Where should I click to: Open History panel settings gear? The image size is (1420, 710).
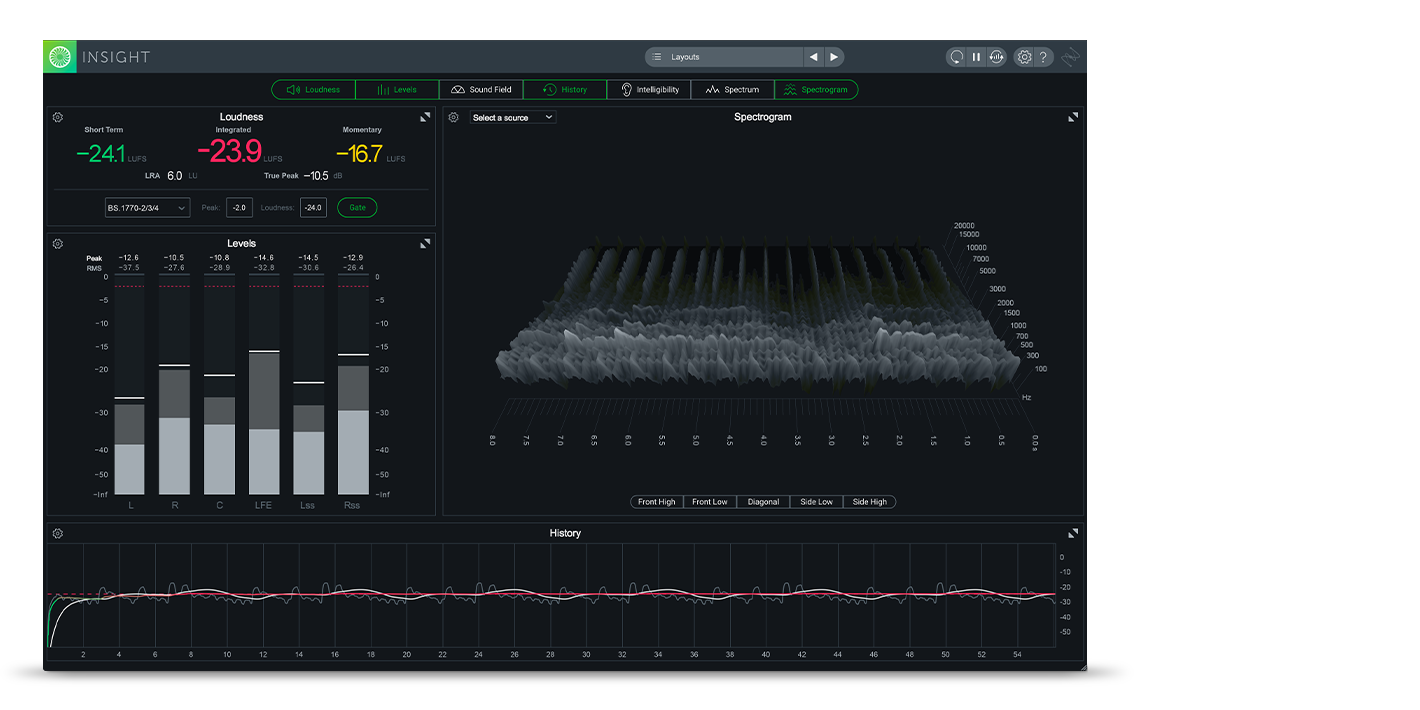[x=58, y=533]
